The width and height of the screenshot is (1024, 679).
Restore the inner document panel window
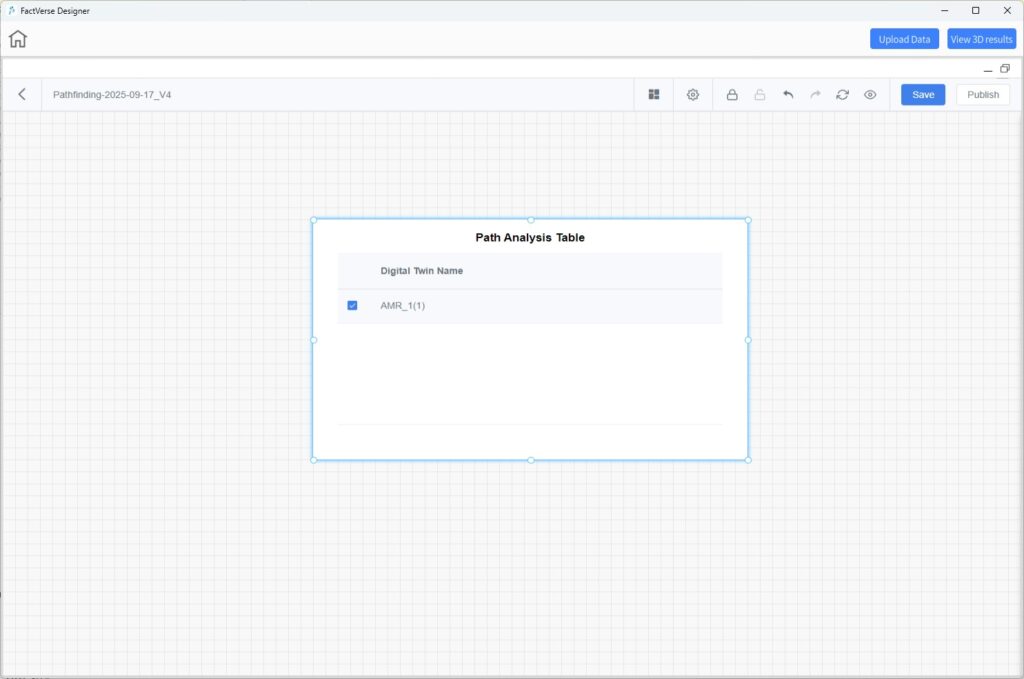tap(1004, 68)
